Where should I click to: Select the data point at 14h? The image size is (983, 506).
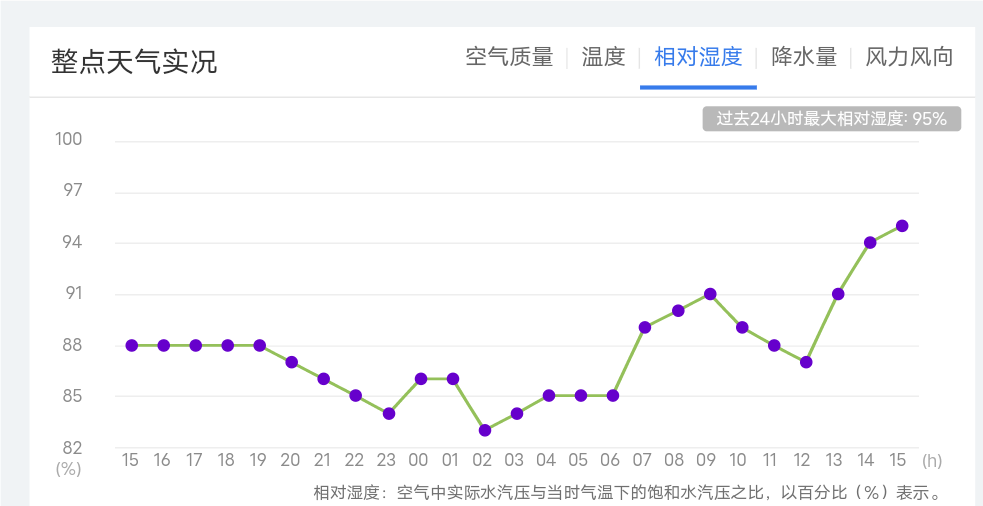coord(870,243)
